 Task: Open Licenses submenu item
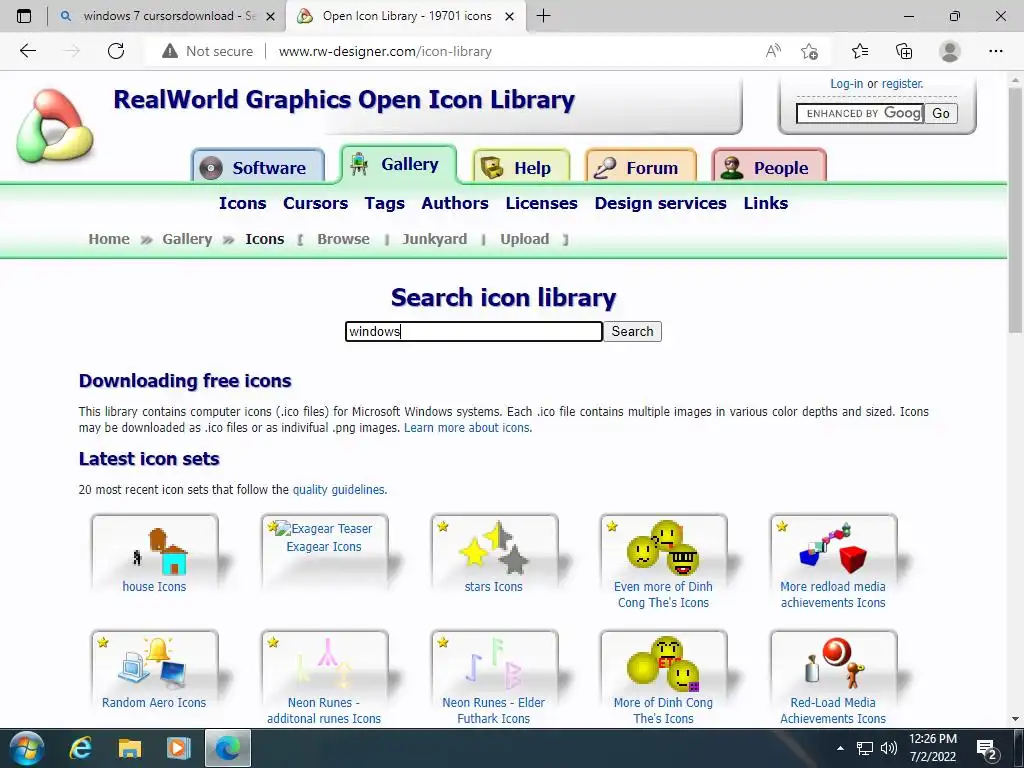(541, 203)
